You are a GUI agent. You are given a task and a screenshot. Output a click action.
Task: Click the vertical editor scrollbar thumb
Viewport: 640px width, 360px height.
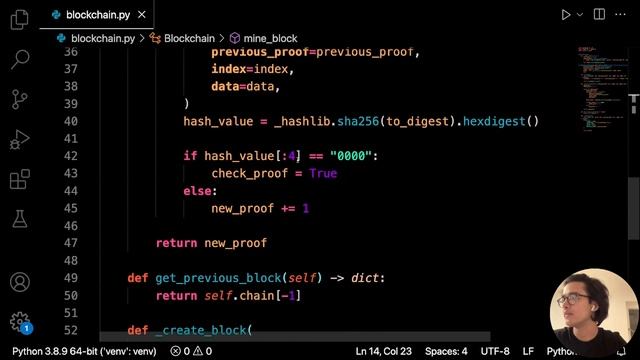click(634, 208)
